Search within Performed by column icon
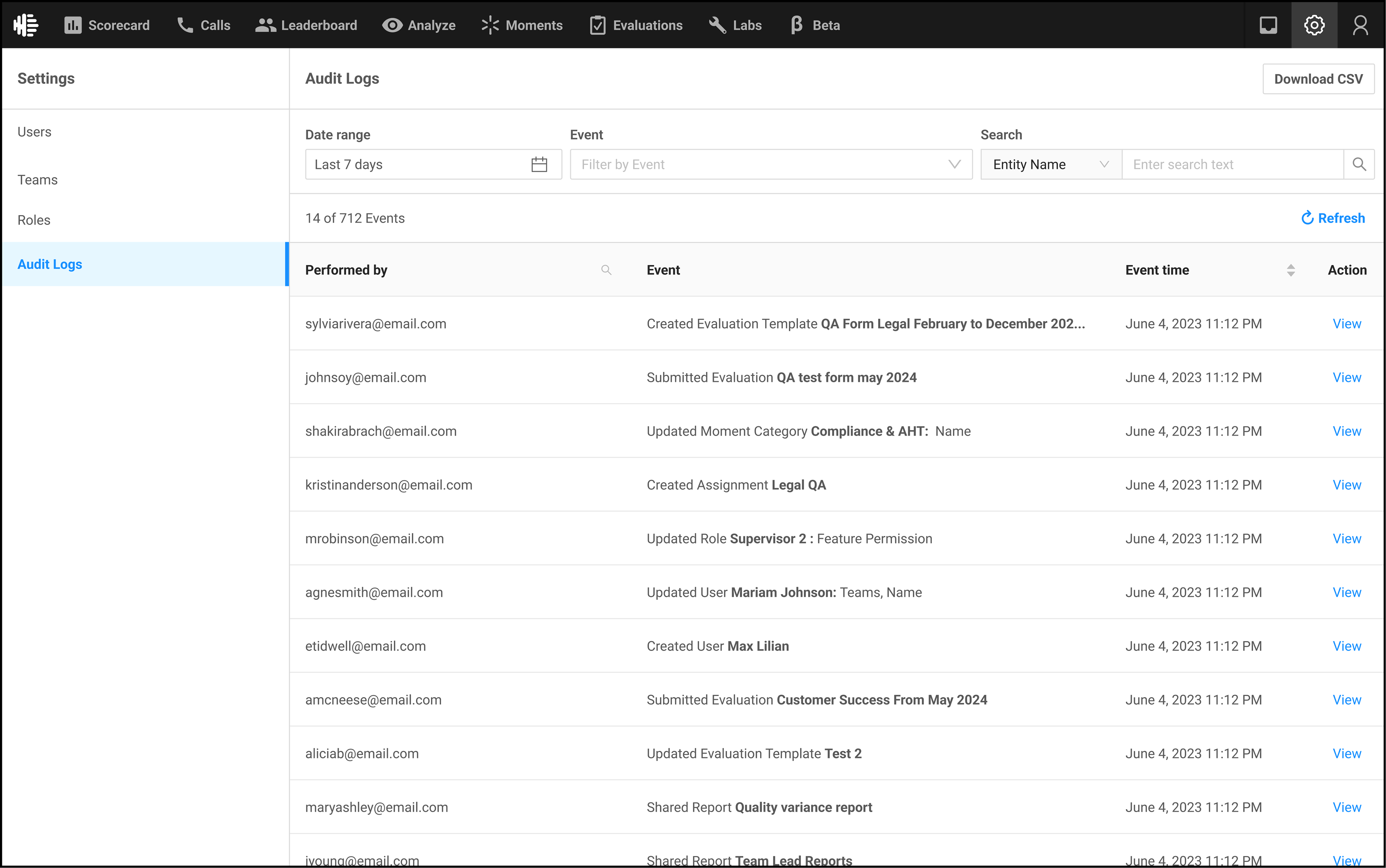Viewport: 1386px width, 868px height. point(606,270)
